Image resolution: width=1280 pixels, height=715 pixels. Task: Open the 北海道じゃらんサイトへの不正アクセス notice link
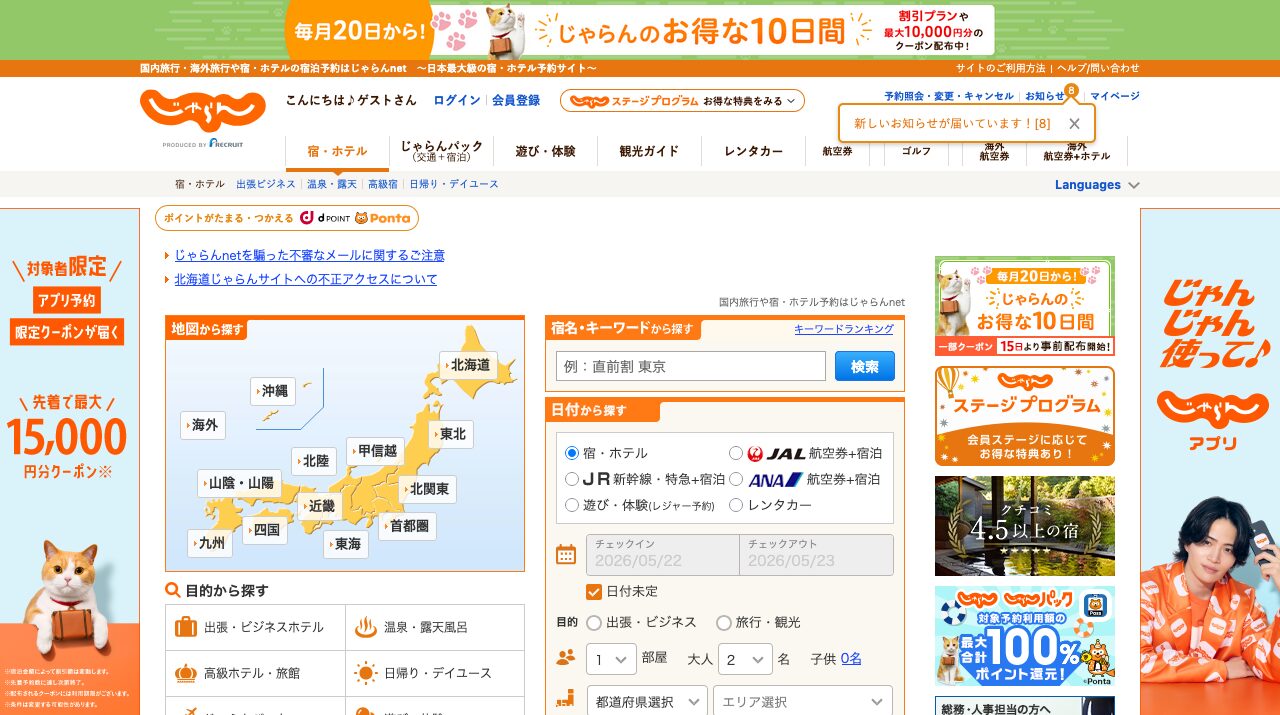(x=306, y=280)
